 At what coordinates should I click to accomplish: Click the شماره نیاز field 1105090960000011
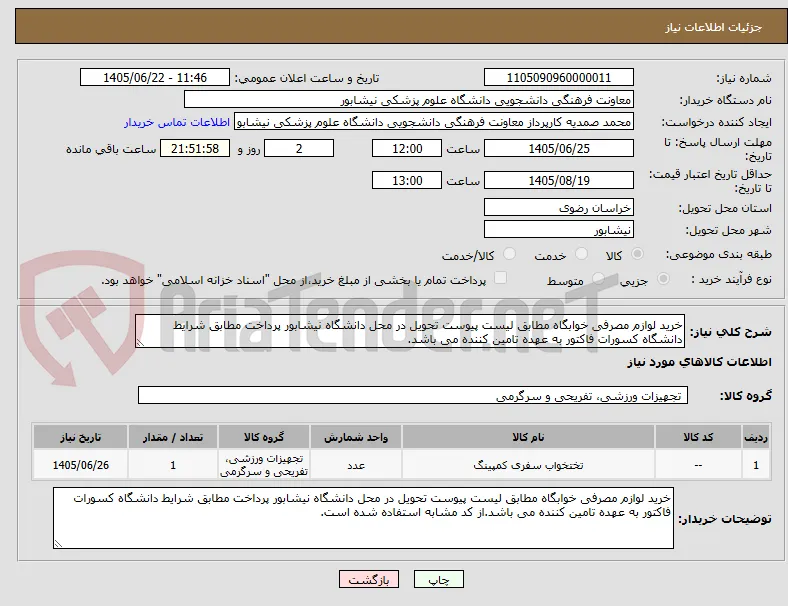pyautogui.click(x=558, y=77)
